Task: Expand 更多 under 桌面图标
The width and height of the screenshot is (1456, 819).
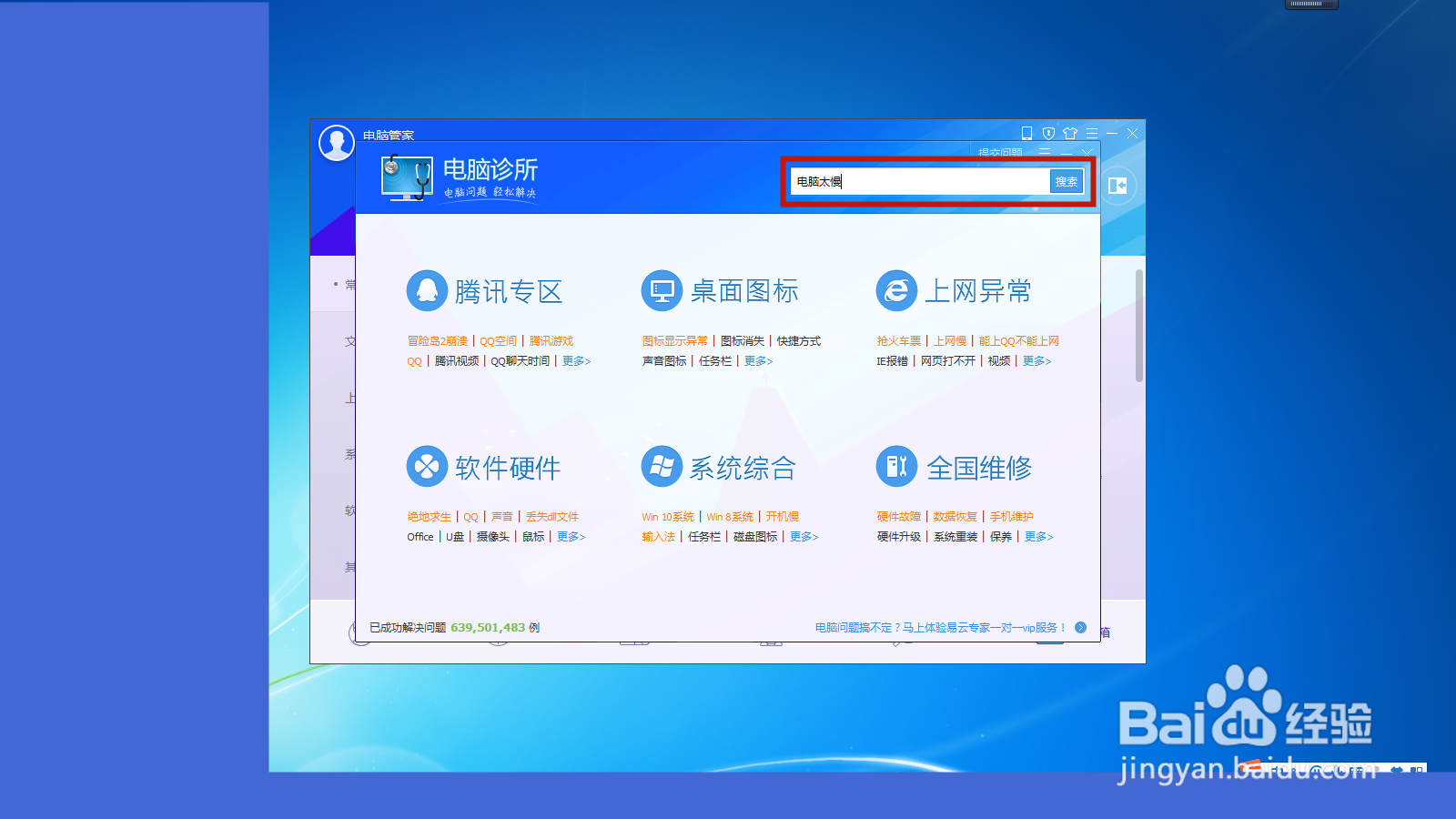Action: click(758, 361)
